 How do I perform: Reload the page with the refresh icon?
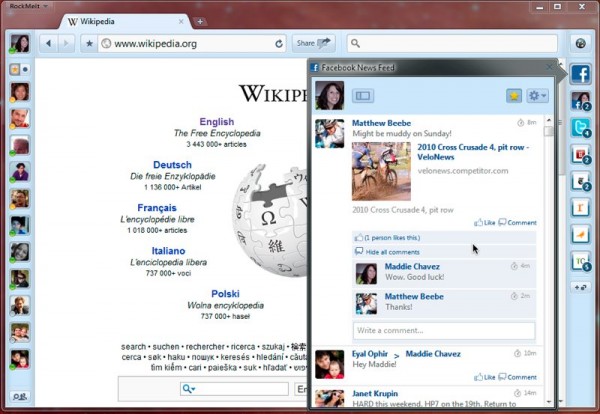tap(279, 44)
